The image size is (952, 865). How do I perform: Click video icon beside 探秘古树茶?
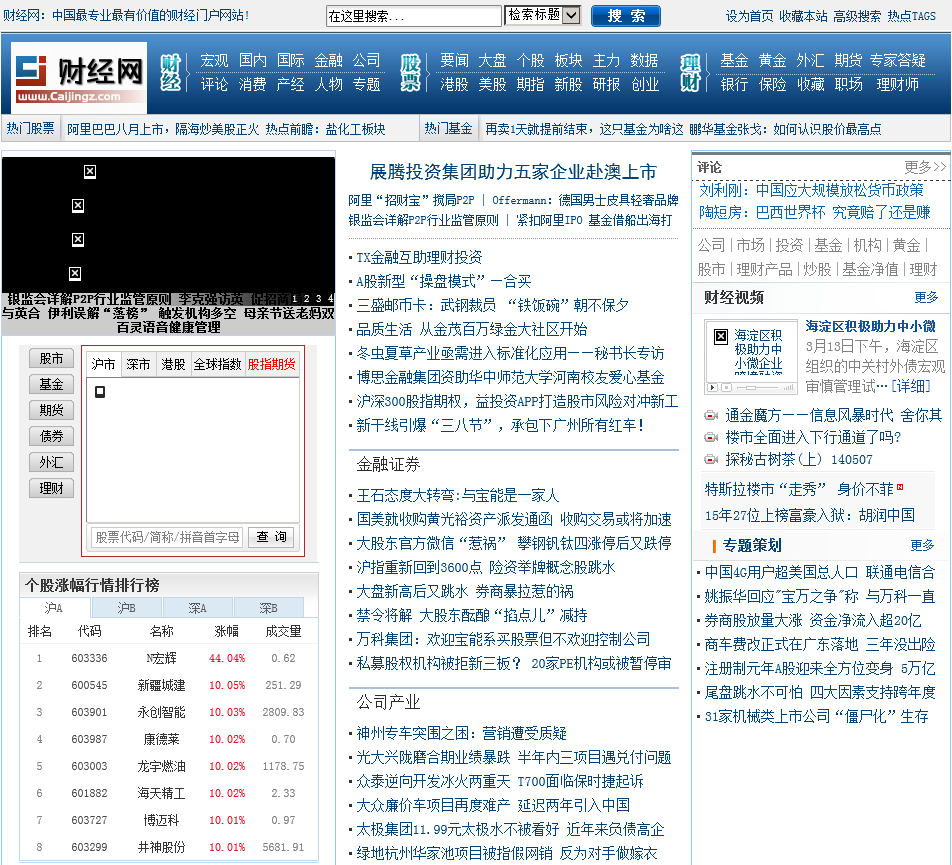point(711,460)
